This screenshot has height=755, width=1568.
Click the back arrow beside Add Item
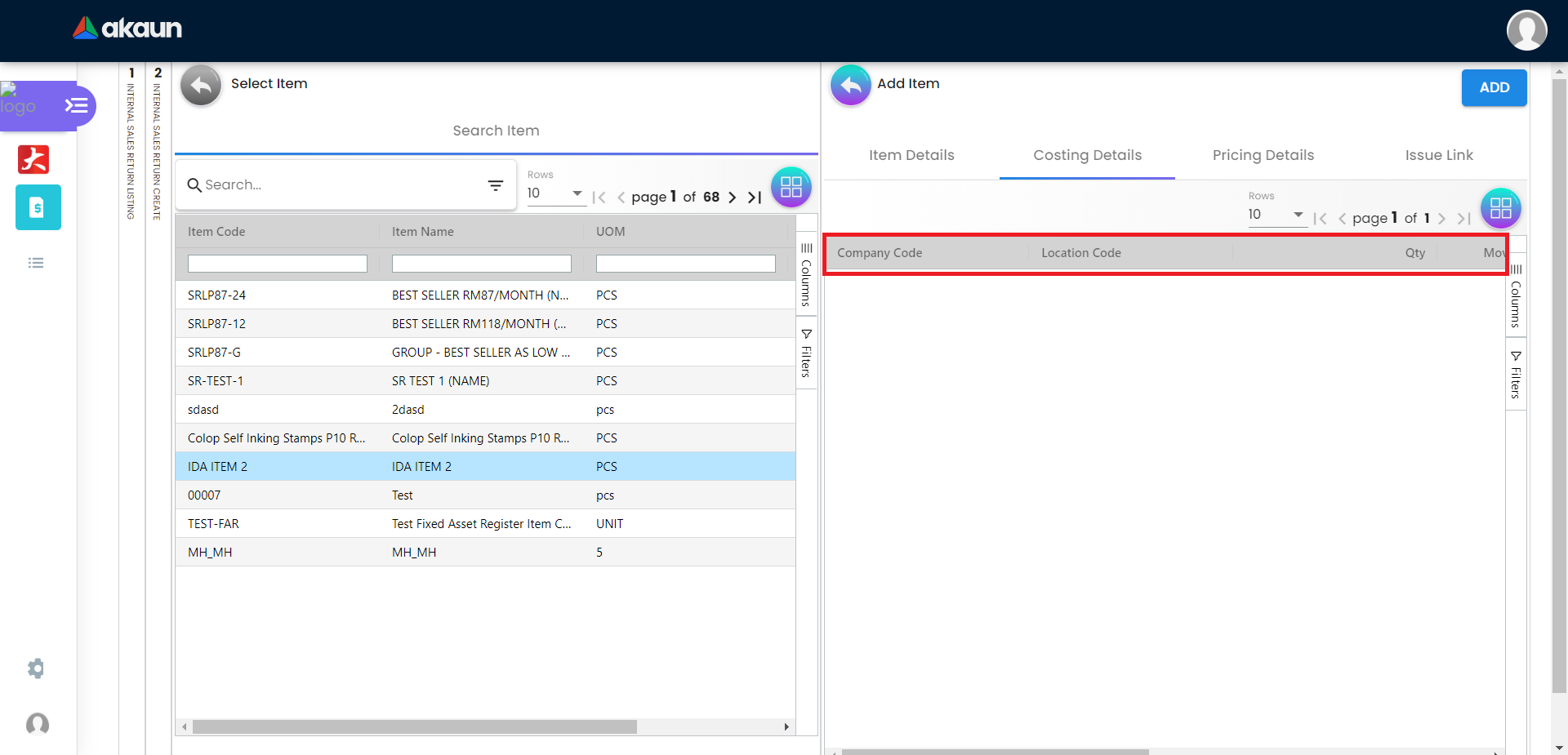tap(850, 85)
